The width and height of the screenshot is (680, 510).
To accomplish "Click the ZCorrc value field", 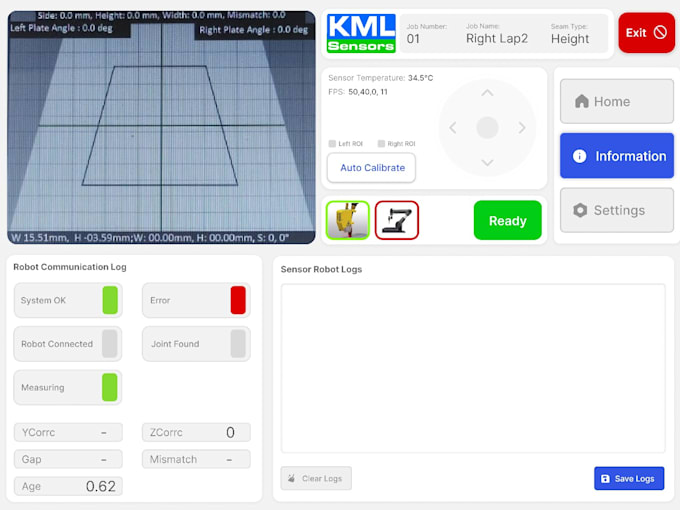I will tap(196, 432).
